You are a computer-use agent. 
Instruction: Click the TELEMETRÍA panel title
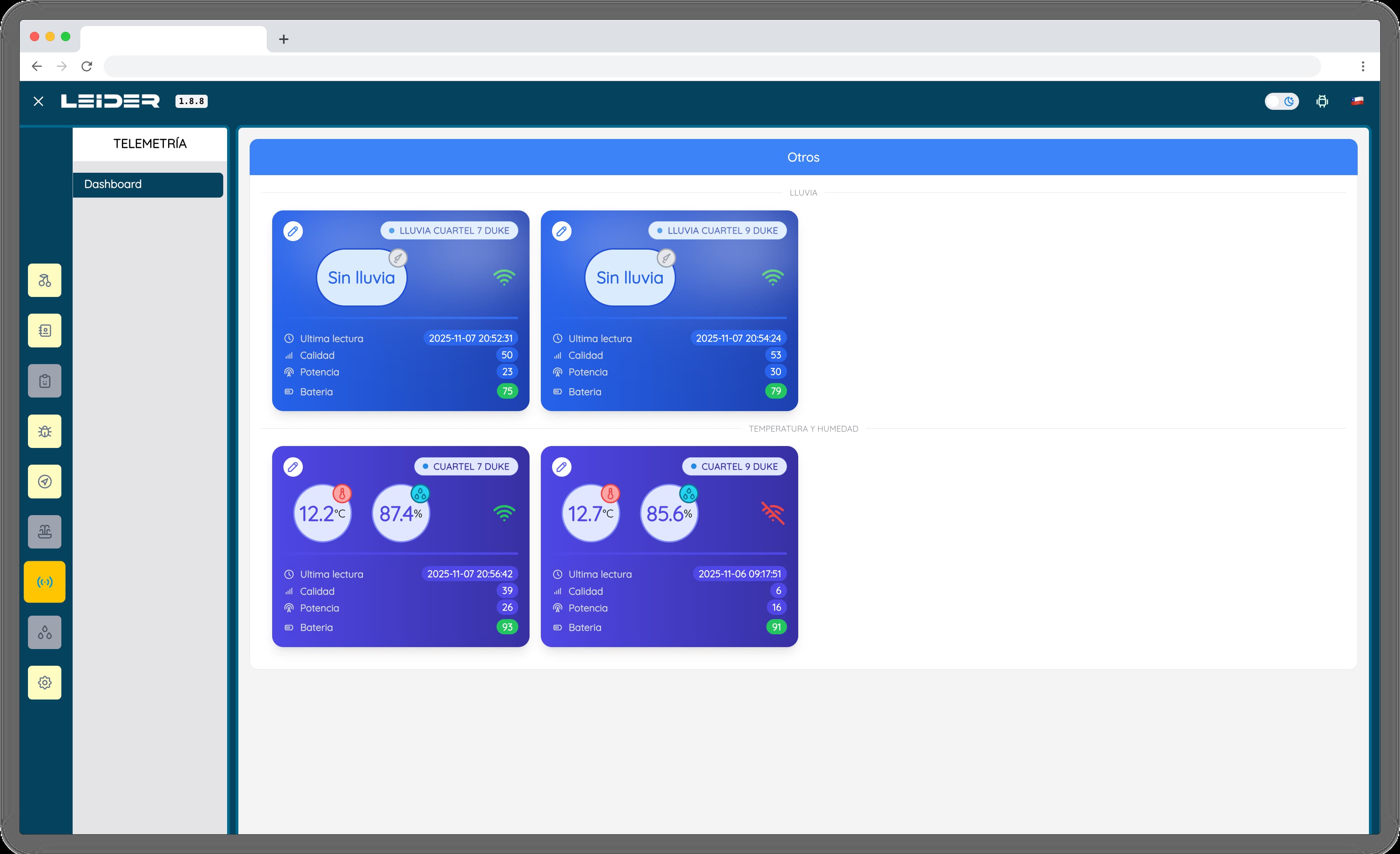tap(150, 144)
